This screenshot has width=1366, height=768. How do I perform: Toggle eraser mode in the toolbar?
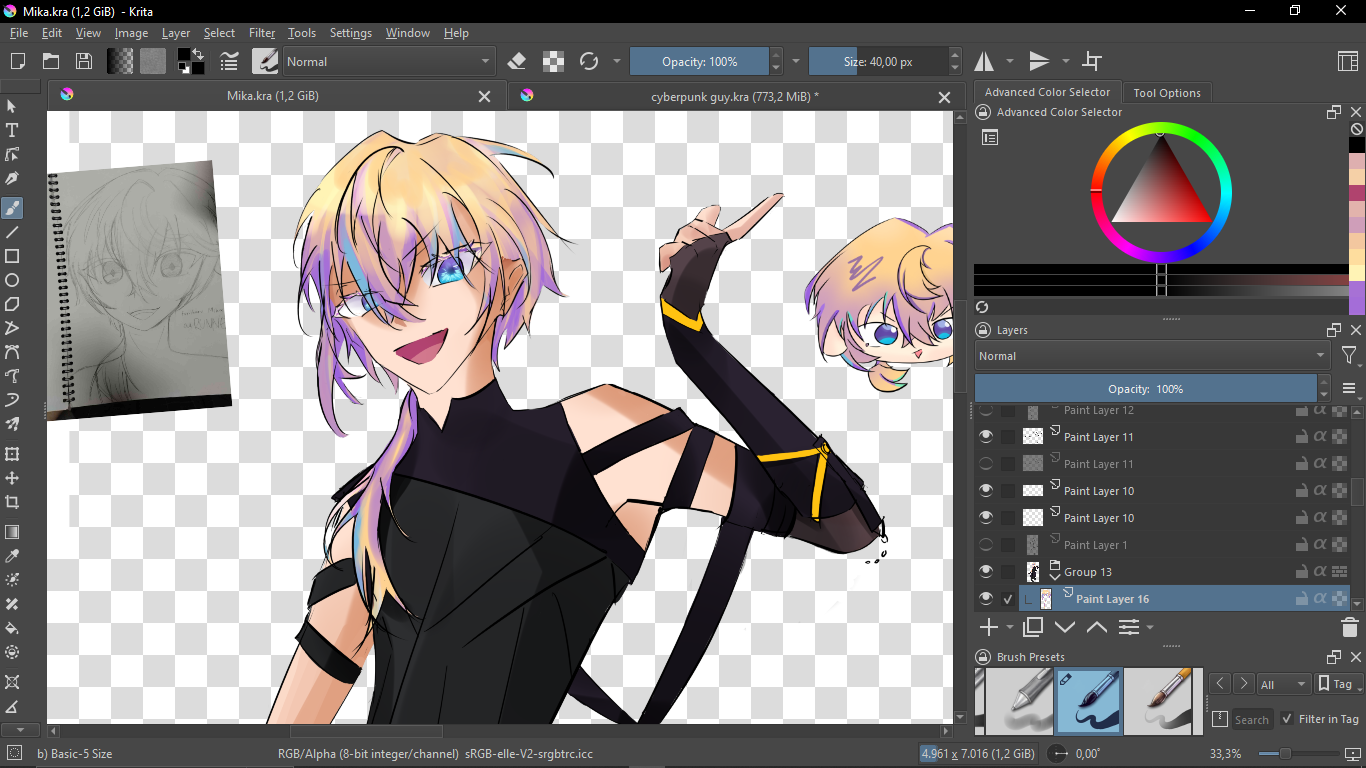pos(516,62)
